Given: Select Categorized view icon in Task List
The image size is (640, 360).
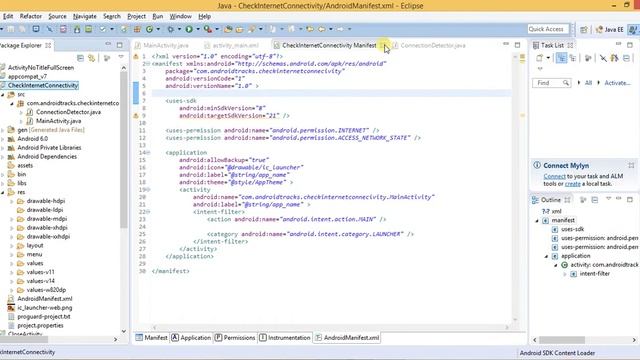Looking at the screenshot, I should pyautogui.click(x=561, y=58).
